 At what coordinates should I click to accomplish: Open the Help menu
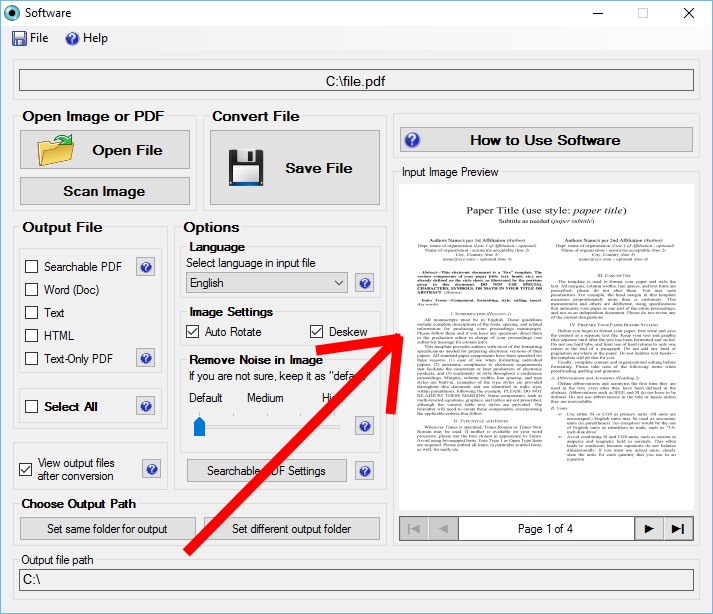pos(86,38)
